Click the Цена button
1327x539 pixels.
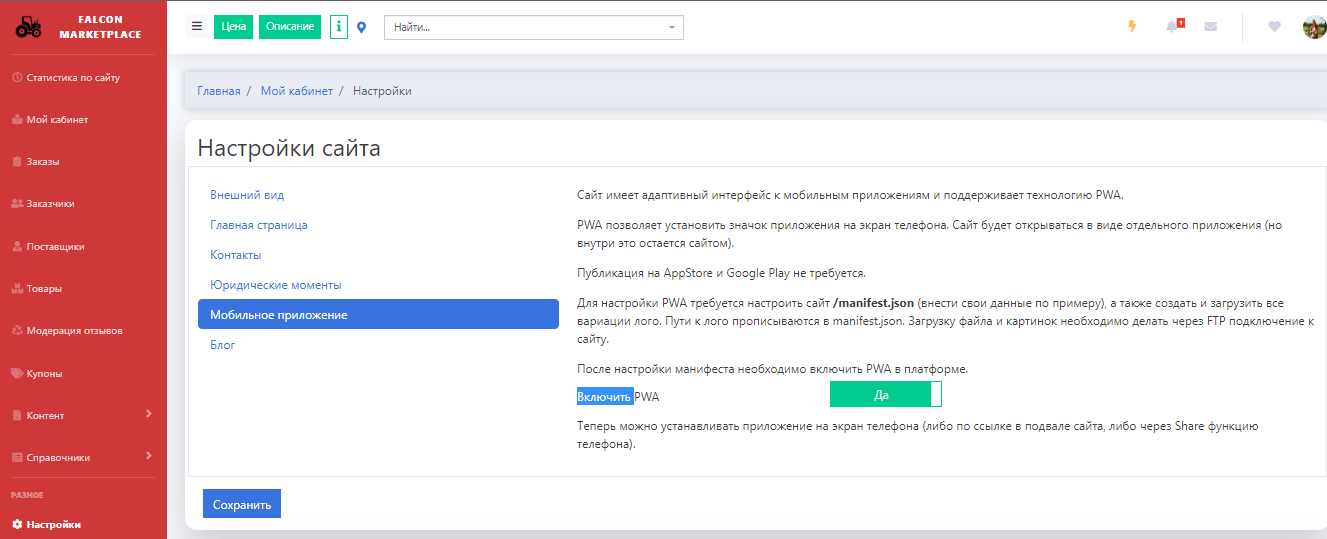pos(233,27)
